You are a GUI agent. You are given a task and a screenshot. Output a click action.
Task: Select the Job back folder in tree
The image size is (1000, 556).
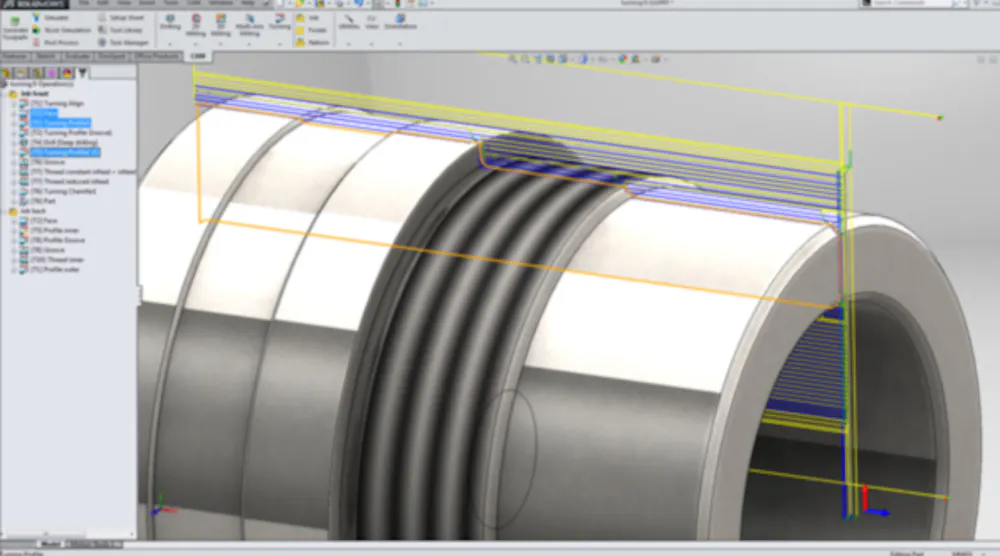coord(33,211)
